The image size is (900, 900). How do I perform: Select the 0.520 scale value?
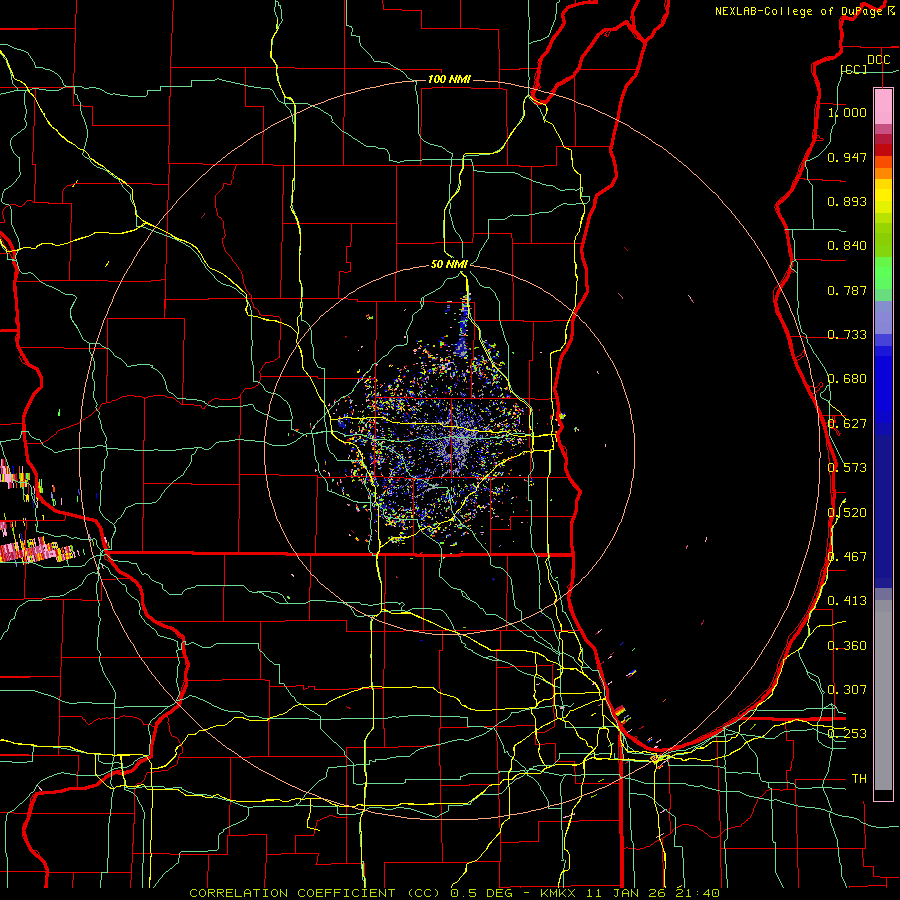tap(847, 513)
